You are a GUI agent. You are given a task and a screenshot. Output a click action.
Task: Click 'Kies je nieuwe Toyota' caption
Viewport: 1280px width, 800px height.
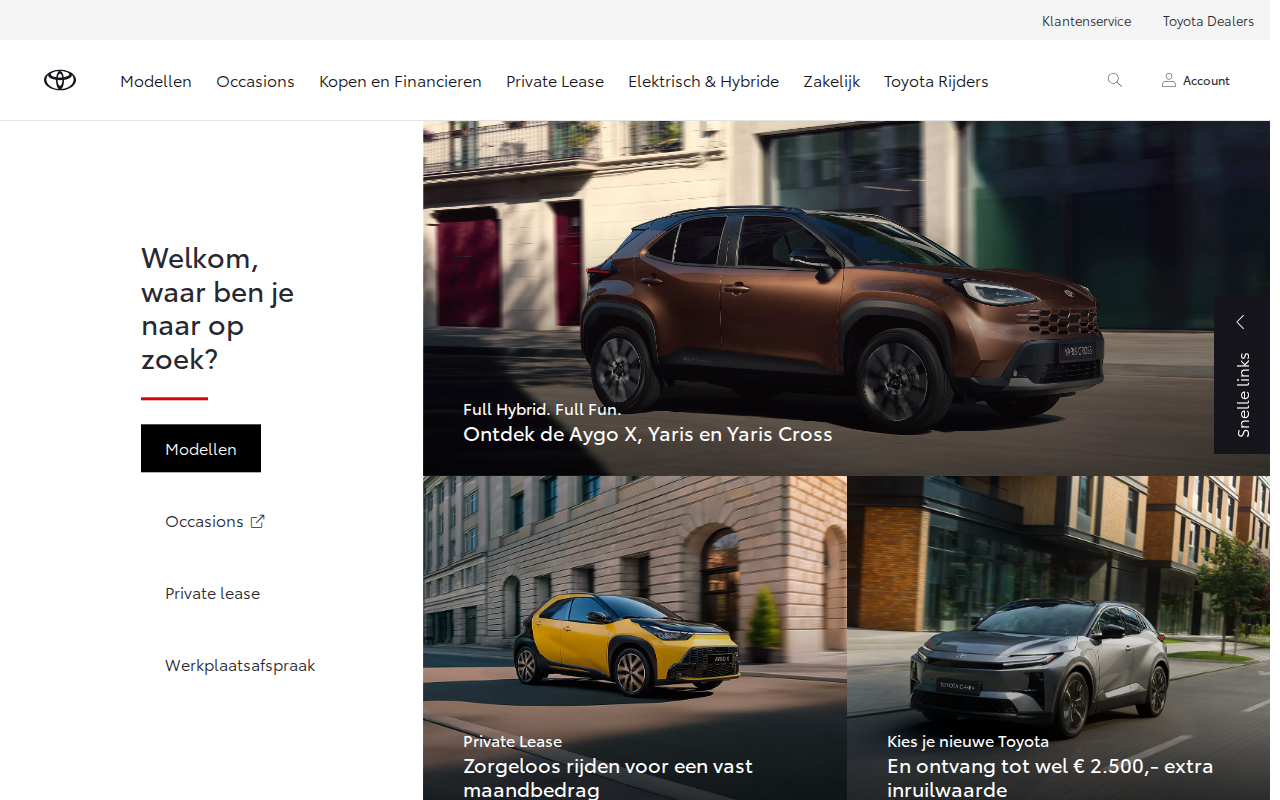coord(968,741)
